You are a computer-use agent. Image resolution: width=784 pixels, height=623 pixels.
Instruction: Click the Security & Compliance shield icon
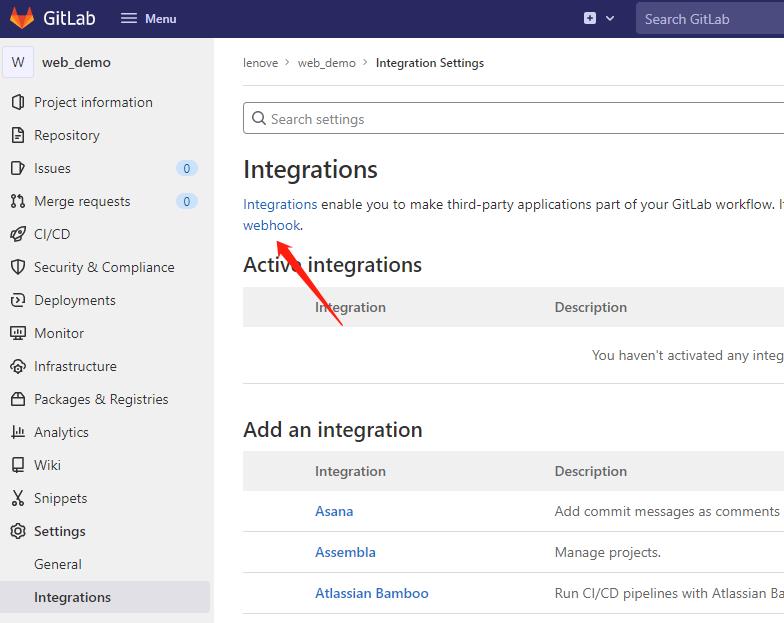18,267
